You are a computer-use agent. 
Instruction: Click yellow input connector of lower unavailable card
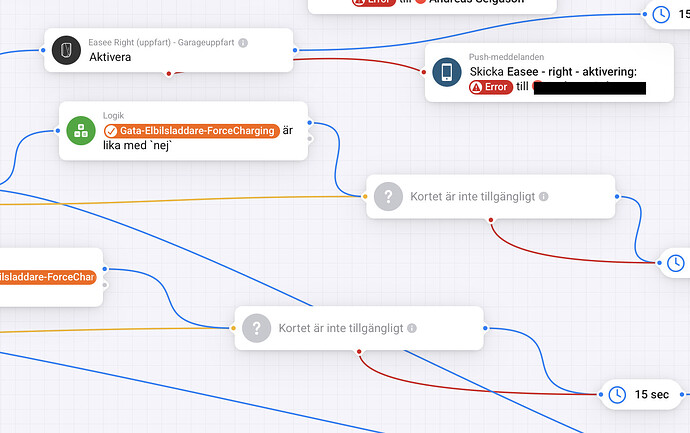(233, 328)
